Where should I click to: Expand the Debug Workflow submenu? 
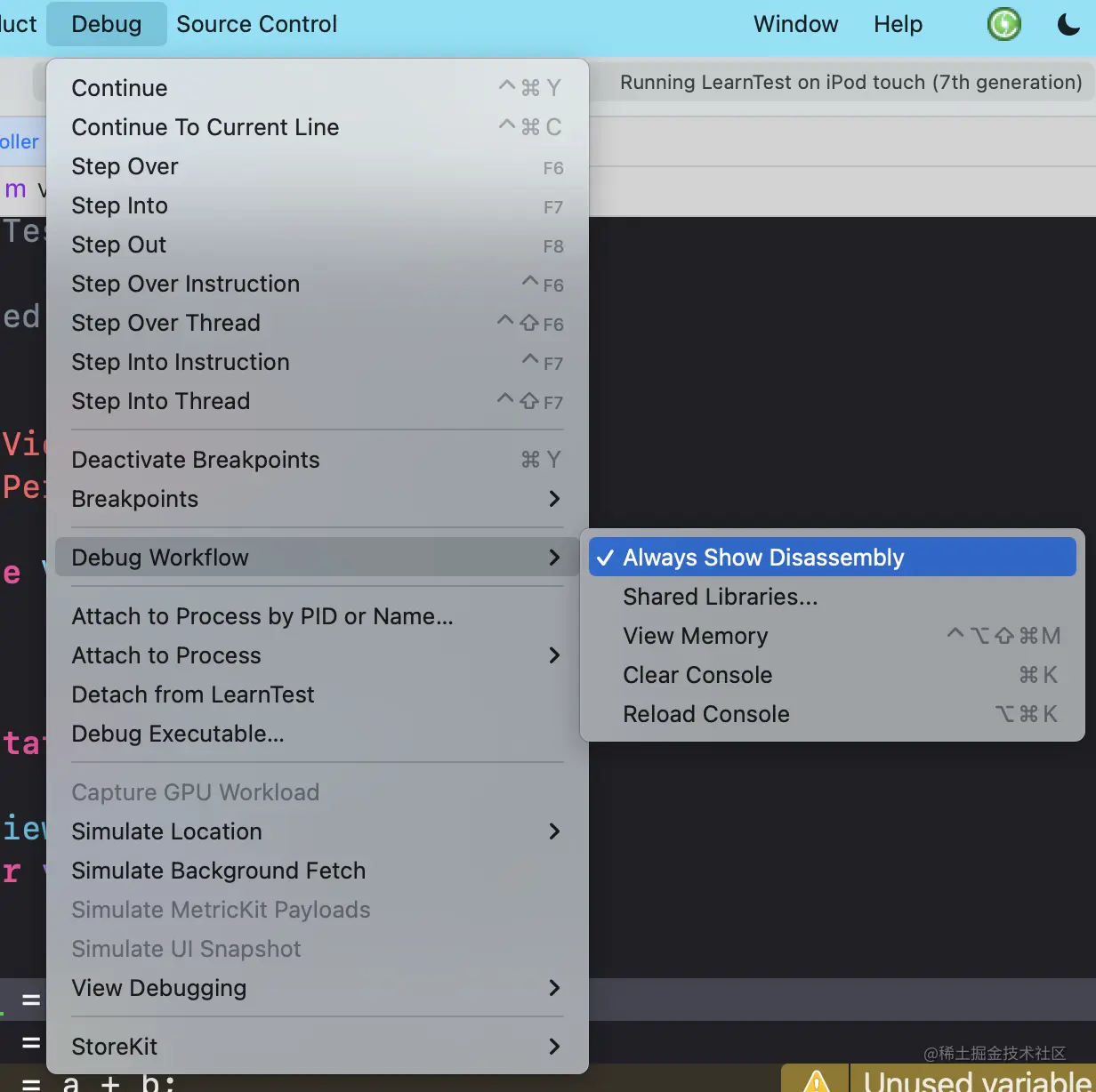tap(318, 558)
